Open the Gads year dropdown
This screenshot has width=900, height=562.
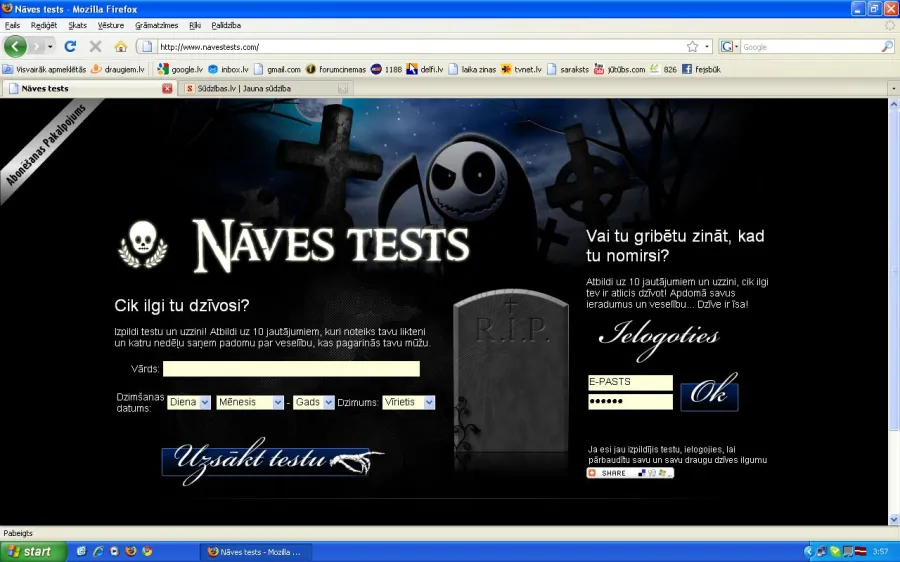tap(313, 402)
